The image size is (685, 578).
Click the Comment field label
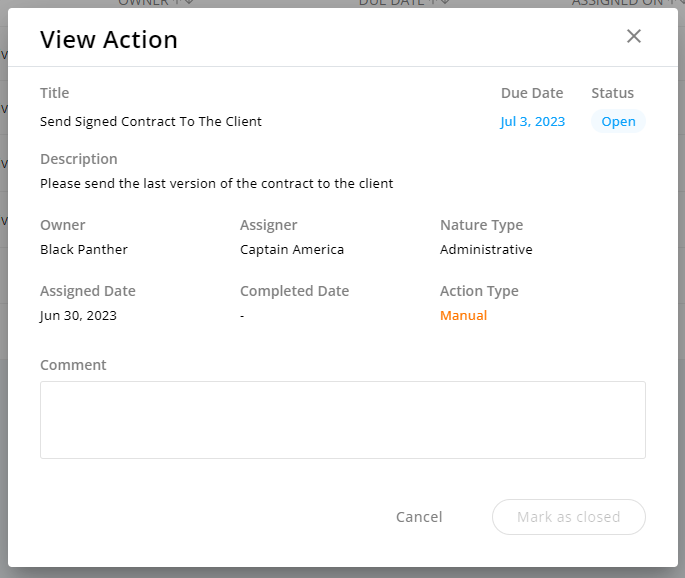(x=73, y=365)
